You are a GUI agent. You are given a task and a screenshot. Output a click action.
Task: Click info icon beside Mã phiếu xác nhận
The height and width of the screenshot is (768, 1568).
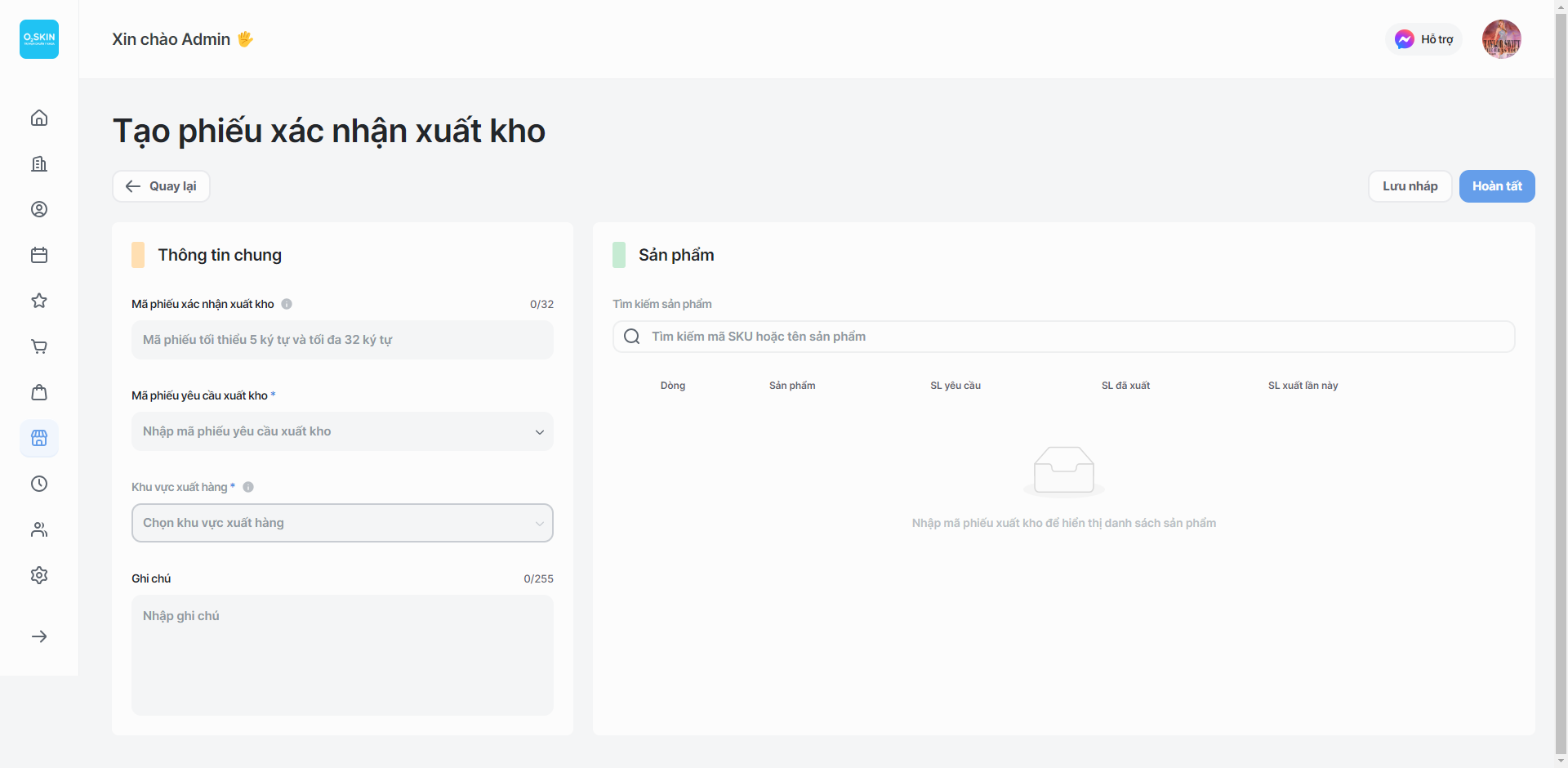[x=287, y=304]
